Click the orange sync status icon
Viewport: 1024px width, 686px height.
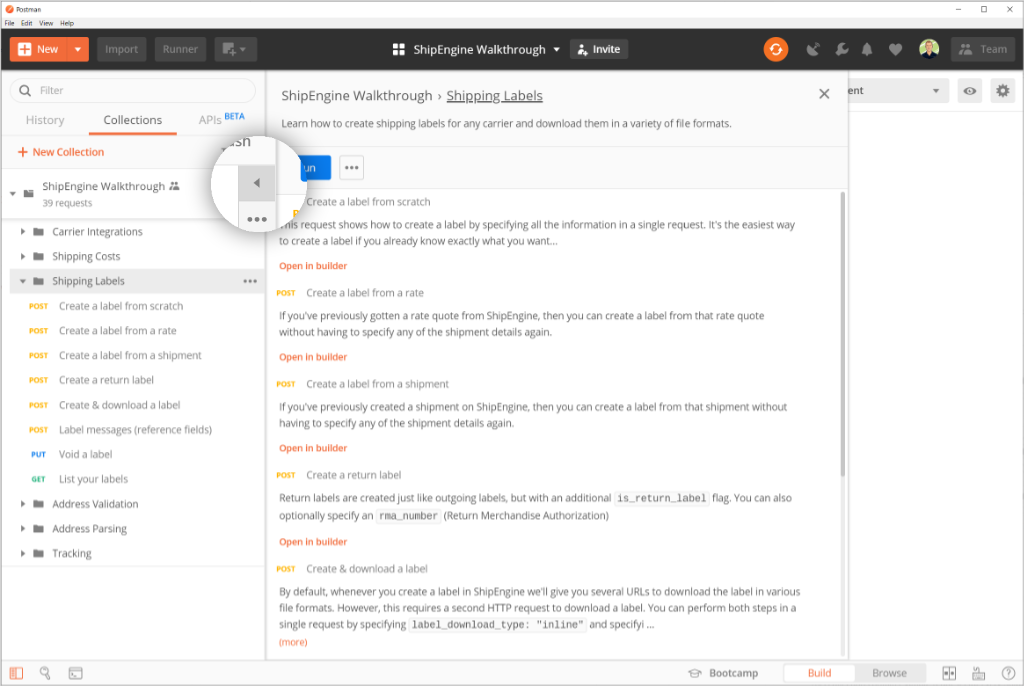click(x=776, y=49)
